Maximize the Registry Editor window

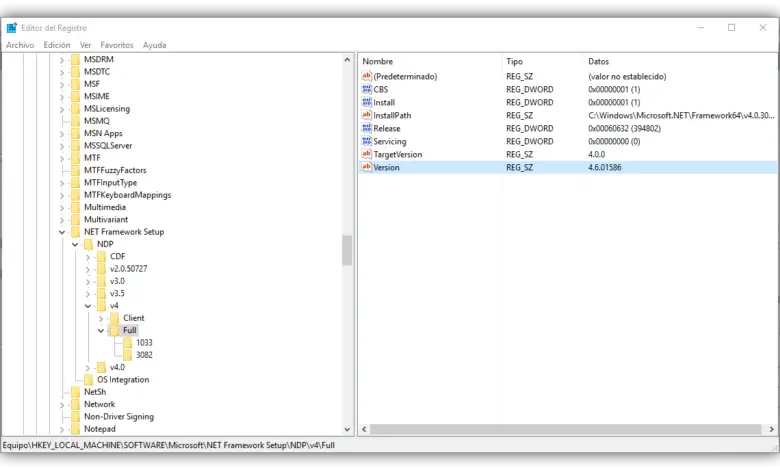point(731,27)
